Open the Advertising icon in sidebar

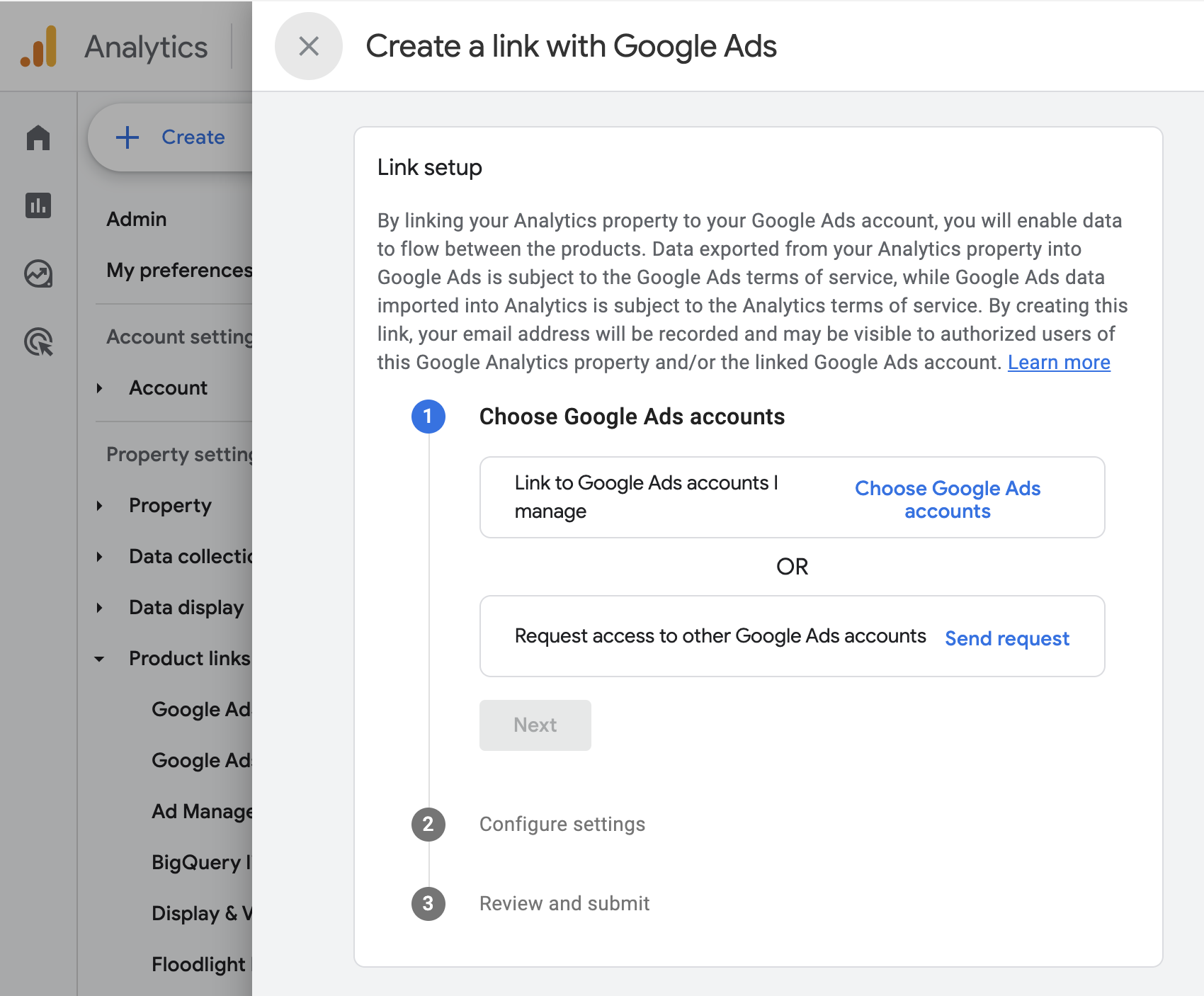coord(38,341)
